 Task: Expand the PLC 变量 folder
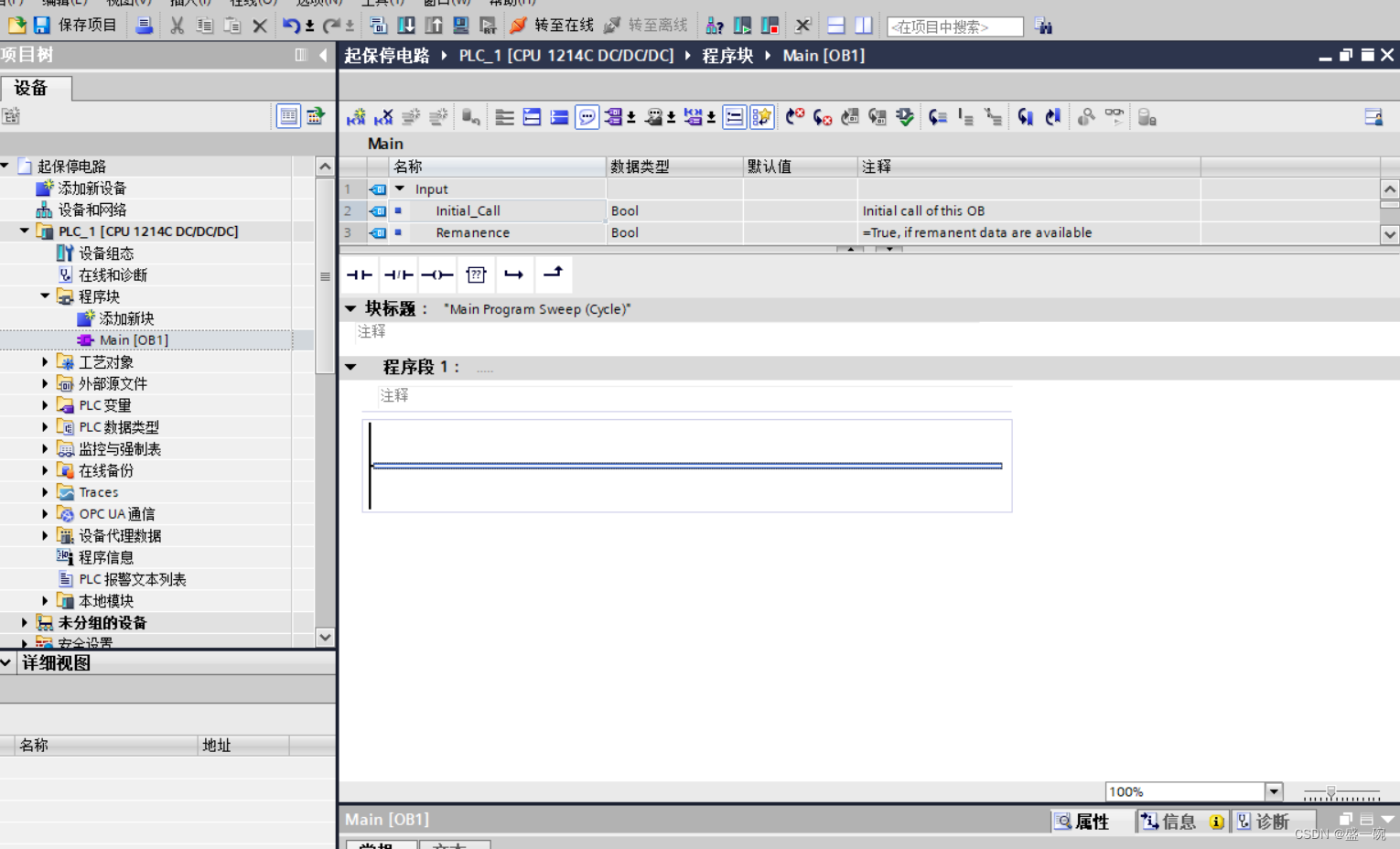click(x=45, y=405)
